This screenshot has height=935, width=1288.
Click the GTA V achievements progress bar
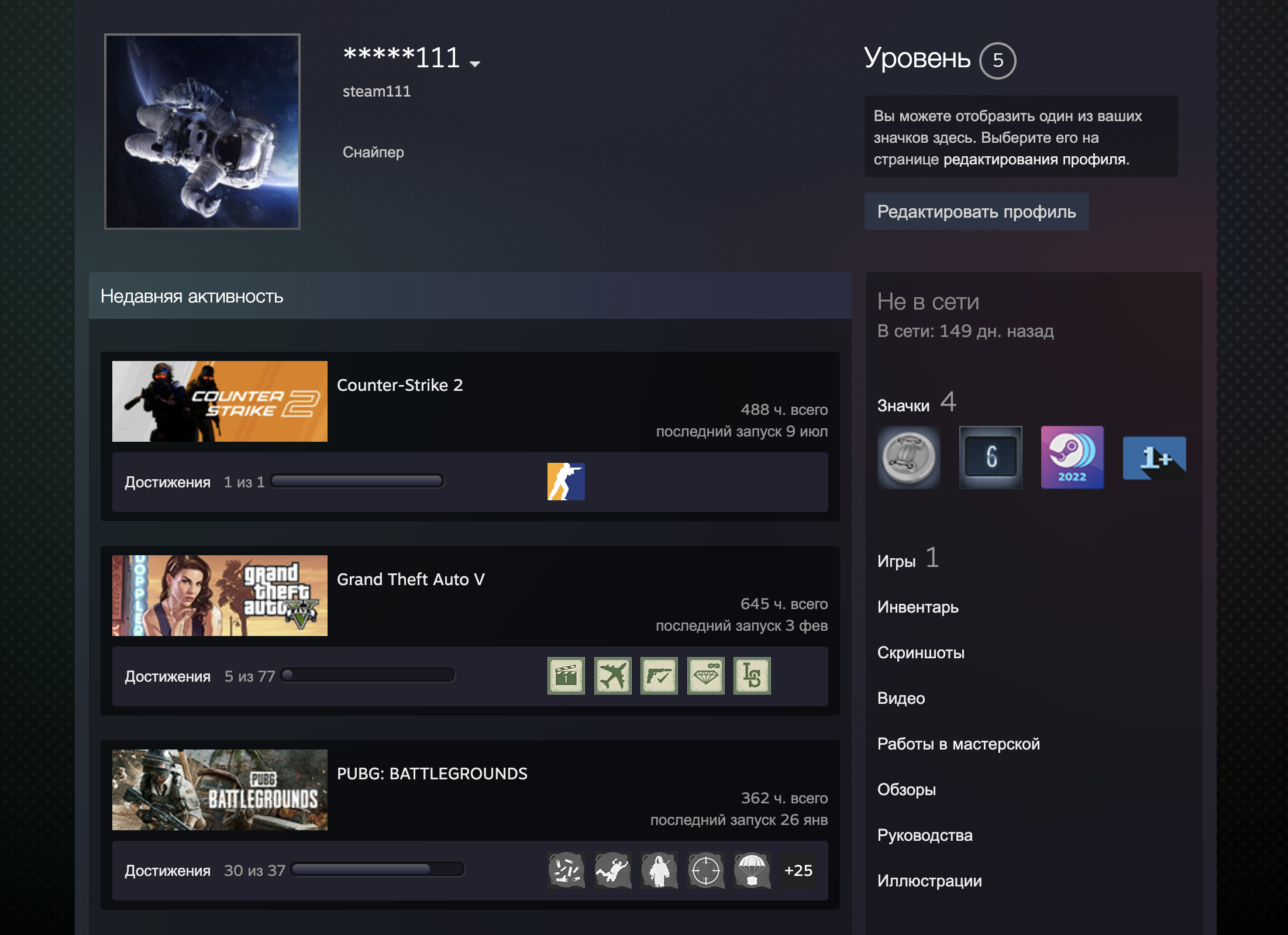367,675
